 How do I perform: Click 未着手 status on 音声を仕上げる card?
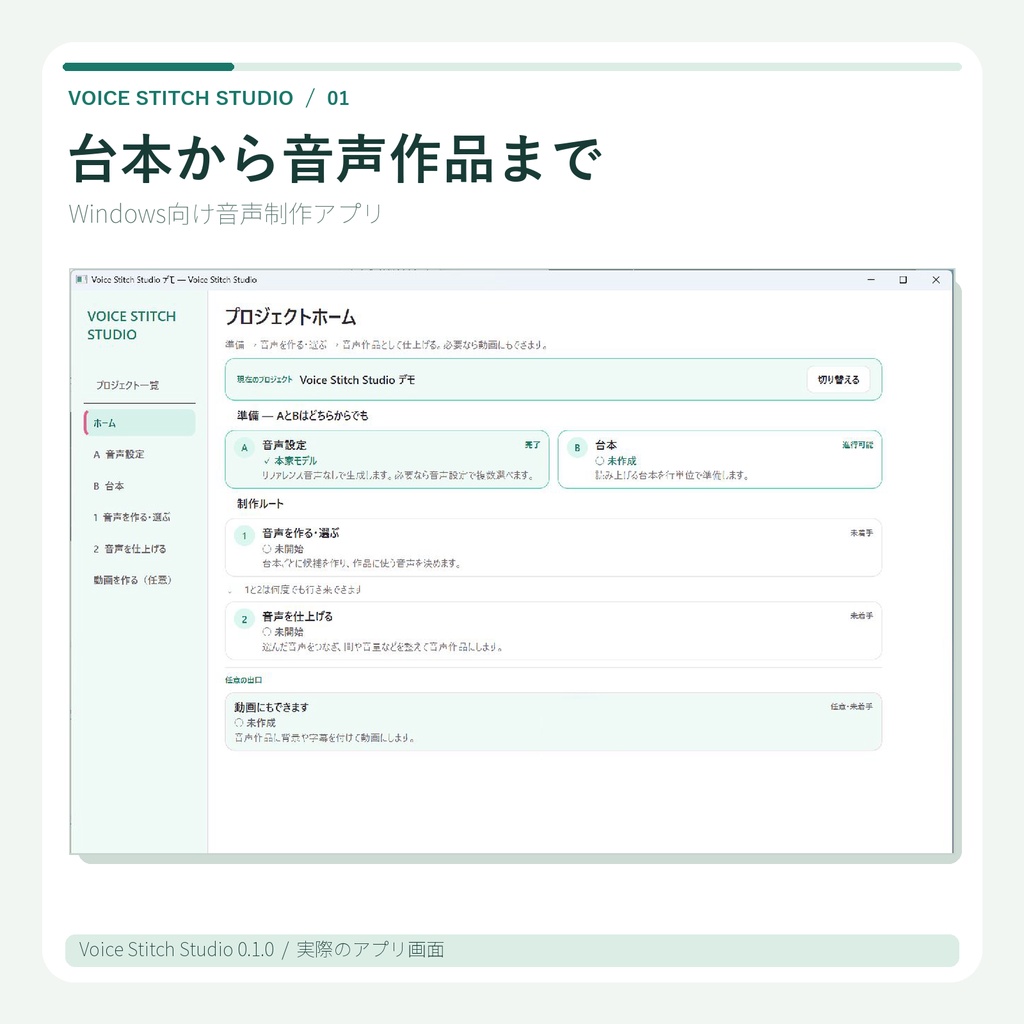pos(861,615)
